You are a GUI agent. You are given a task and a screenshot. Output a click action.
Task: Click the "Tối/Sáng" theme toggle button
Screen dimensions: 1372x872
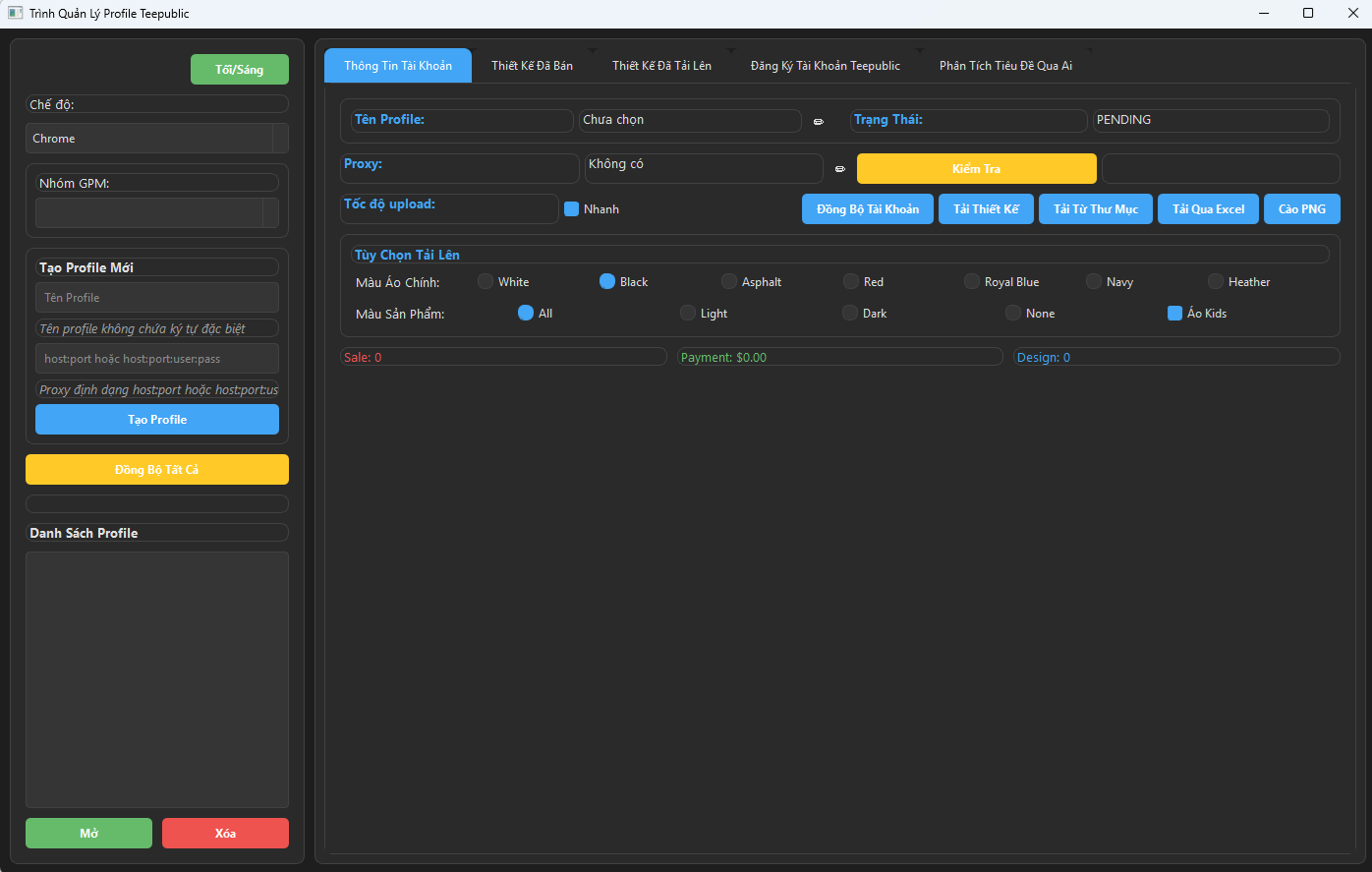pos(239,69)
